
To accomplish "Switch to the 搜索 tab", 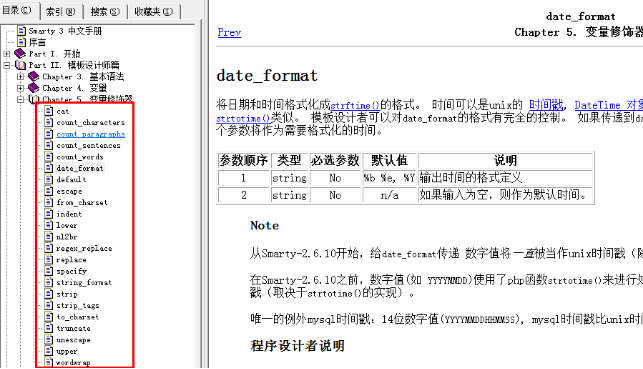I will click(105, 11).
